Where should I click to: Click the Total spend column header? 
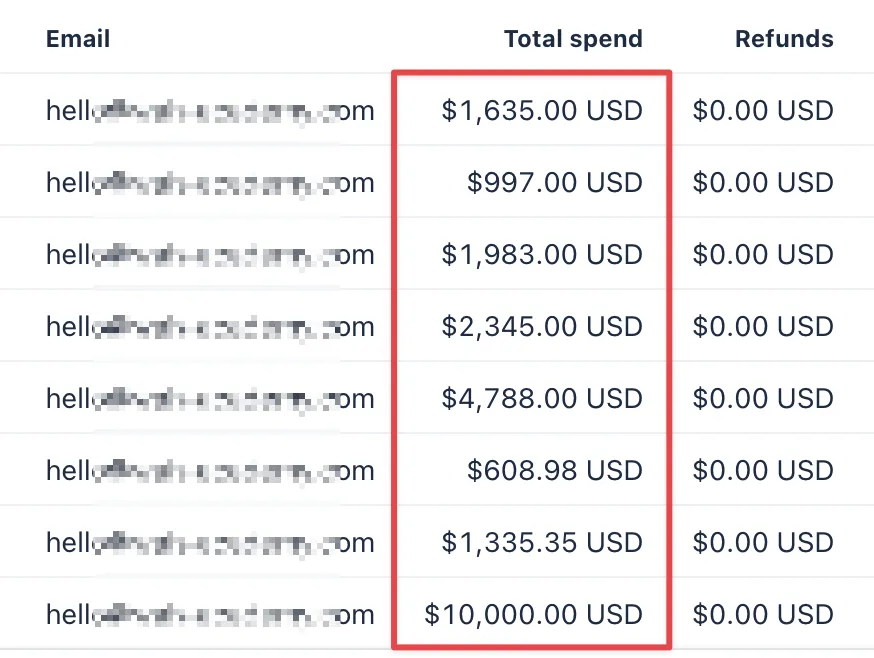click(x=573, y=40)
